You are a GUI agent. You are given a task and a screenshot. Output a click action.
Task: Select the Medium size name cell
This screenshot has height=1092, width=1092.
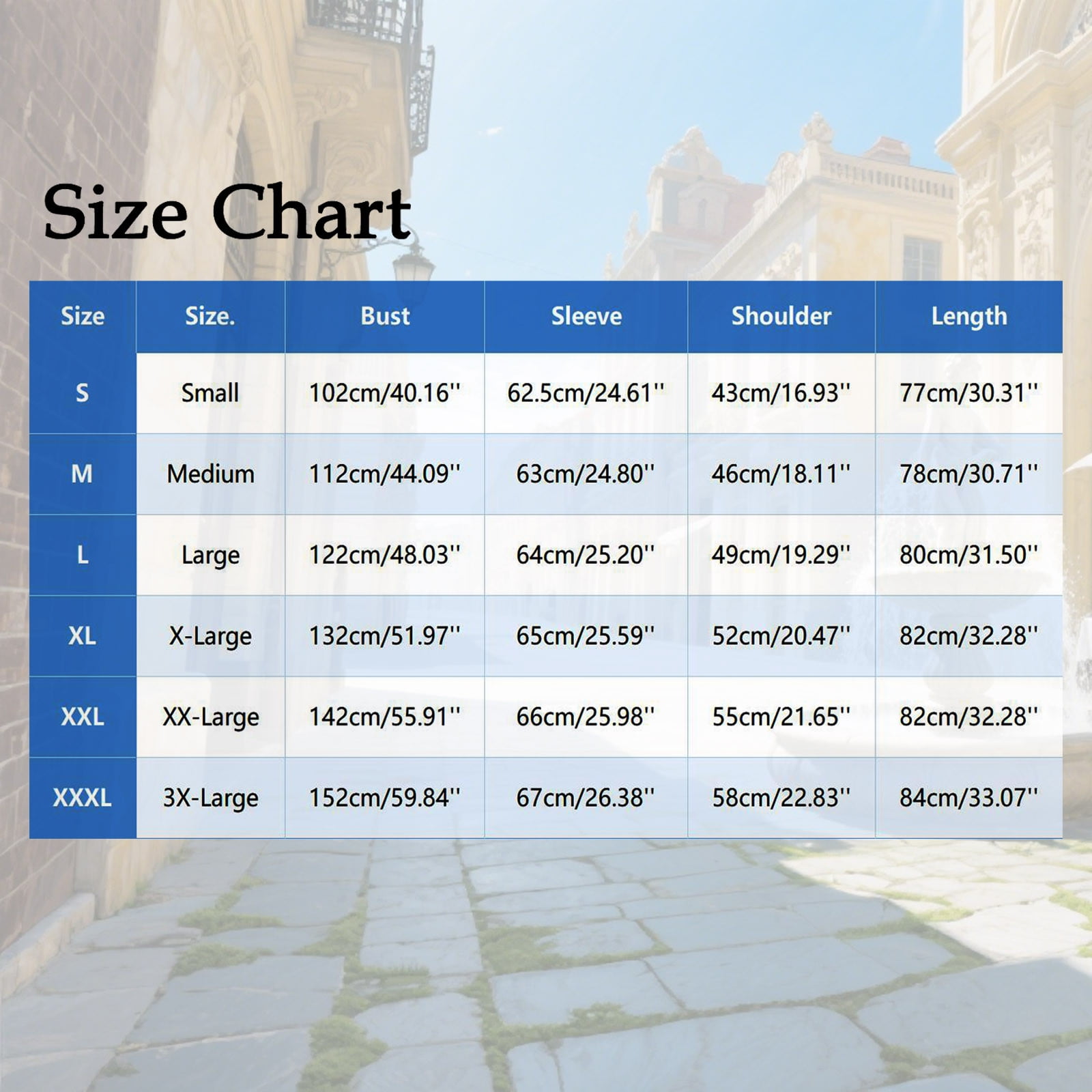click(210, 474)
